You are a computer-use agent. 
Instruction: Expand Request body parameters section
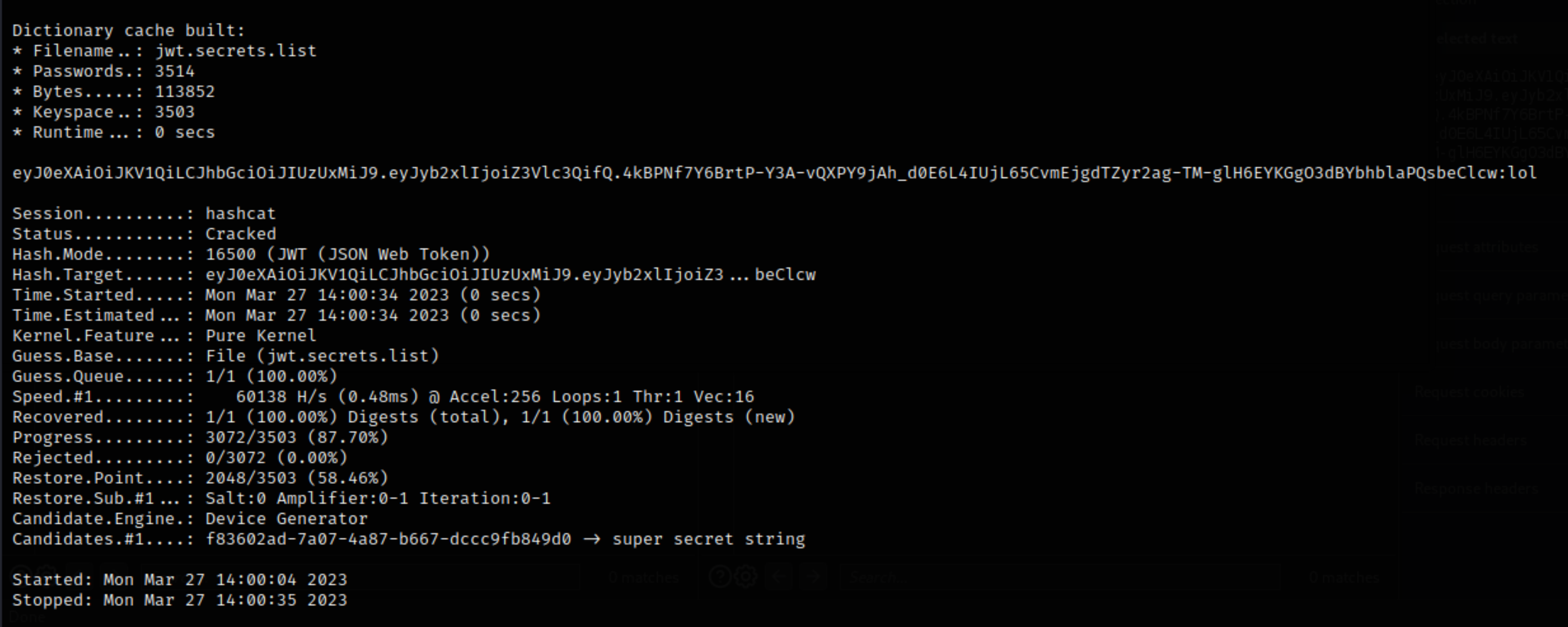click(1502, 345)
